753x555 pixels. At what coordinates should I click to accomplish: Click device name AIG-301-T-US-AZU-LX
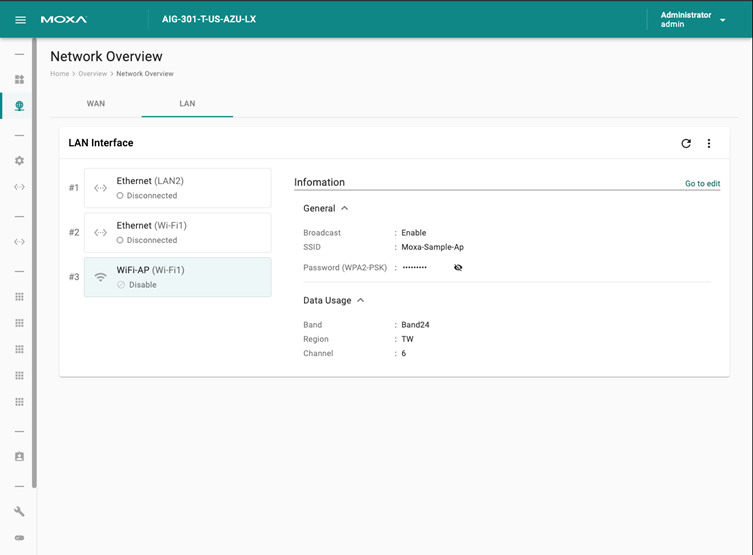[x=209, y=19]
